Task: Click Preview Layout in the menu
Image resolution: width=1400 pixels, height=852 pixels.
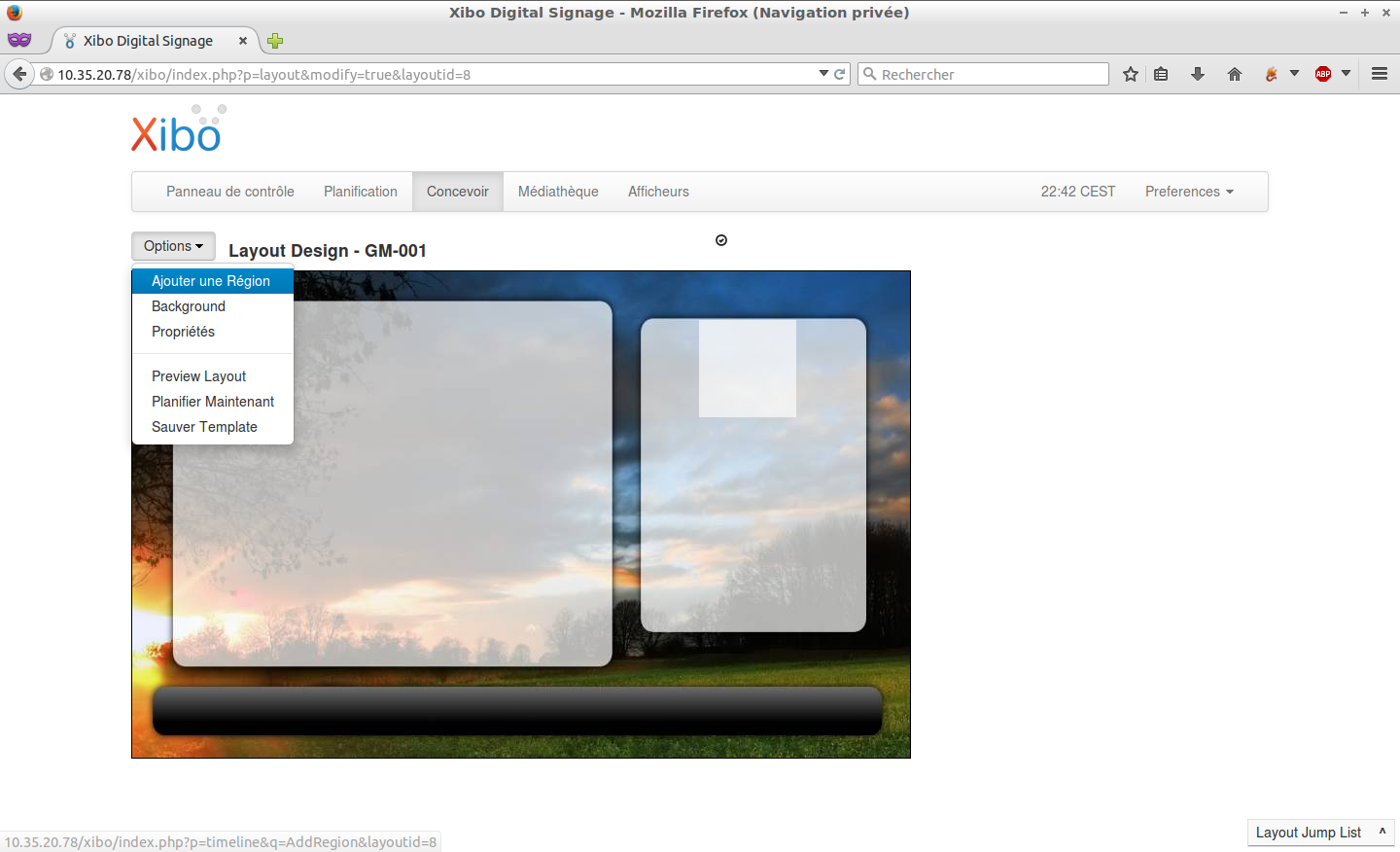Action: 198,376
